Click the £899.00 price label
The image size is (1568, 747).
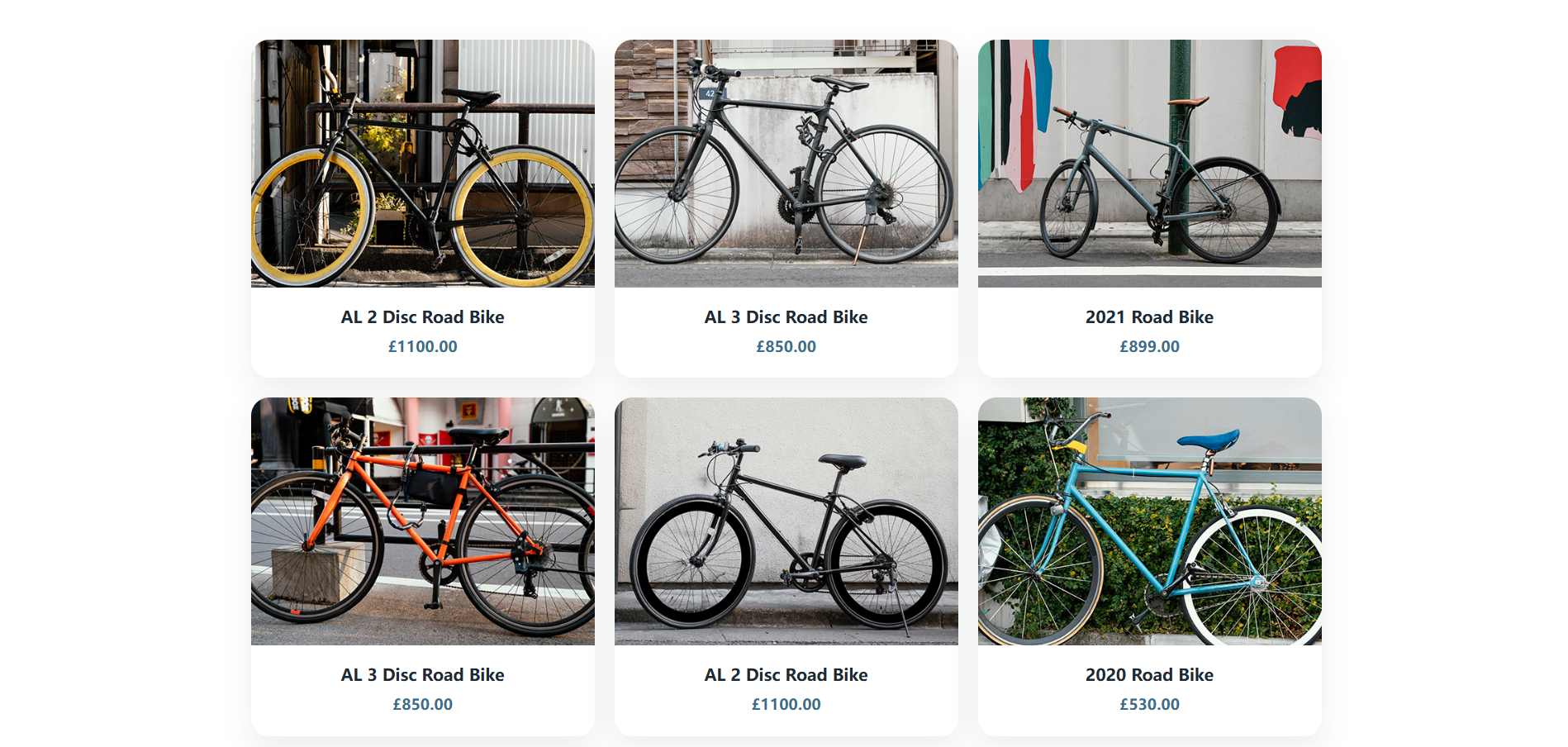point(1148,346)
